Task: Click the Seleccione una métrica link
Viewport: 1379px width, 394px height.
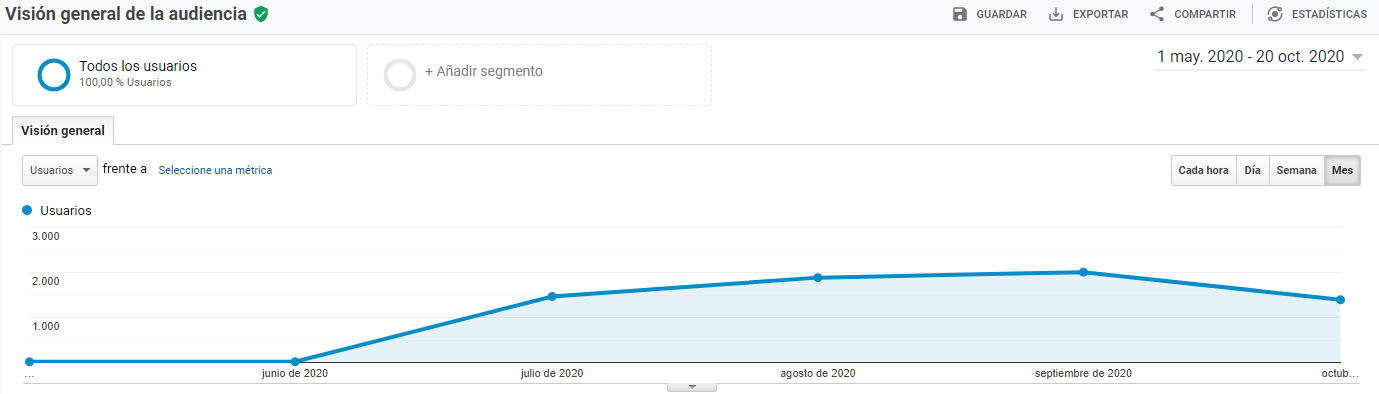Action: [x=215, y=170]
